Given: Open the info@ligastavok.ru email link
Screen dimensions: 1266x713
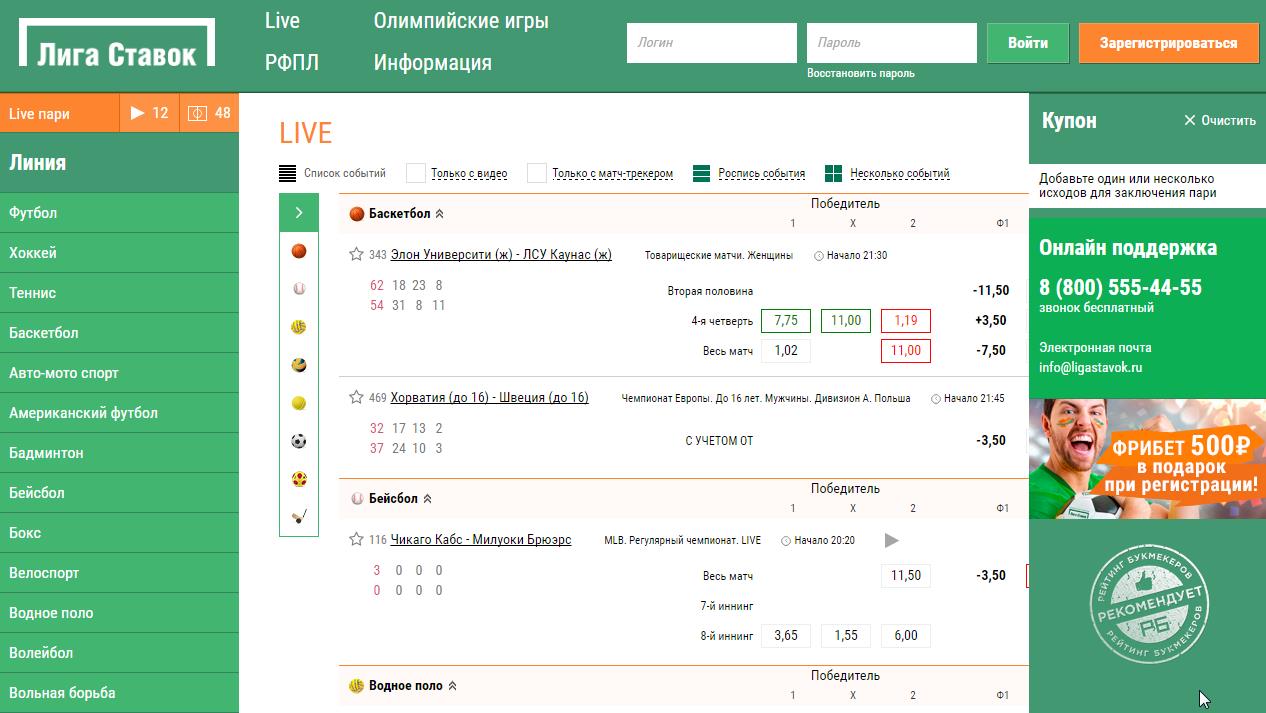Looking at the screenshot, I should coord(1090,367).
